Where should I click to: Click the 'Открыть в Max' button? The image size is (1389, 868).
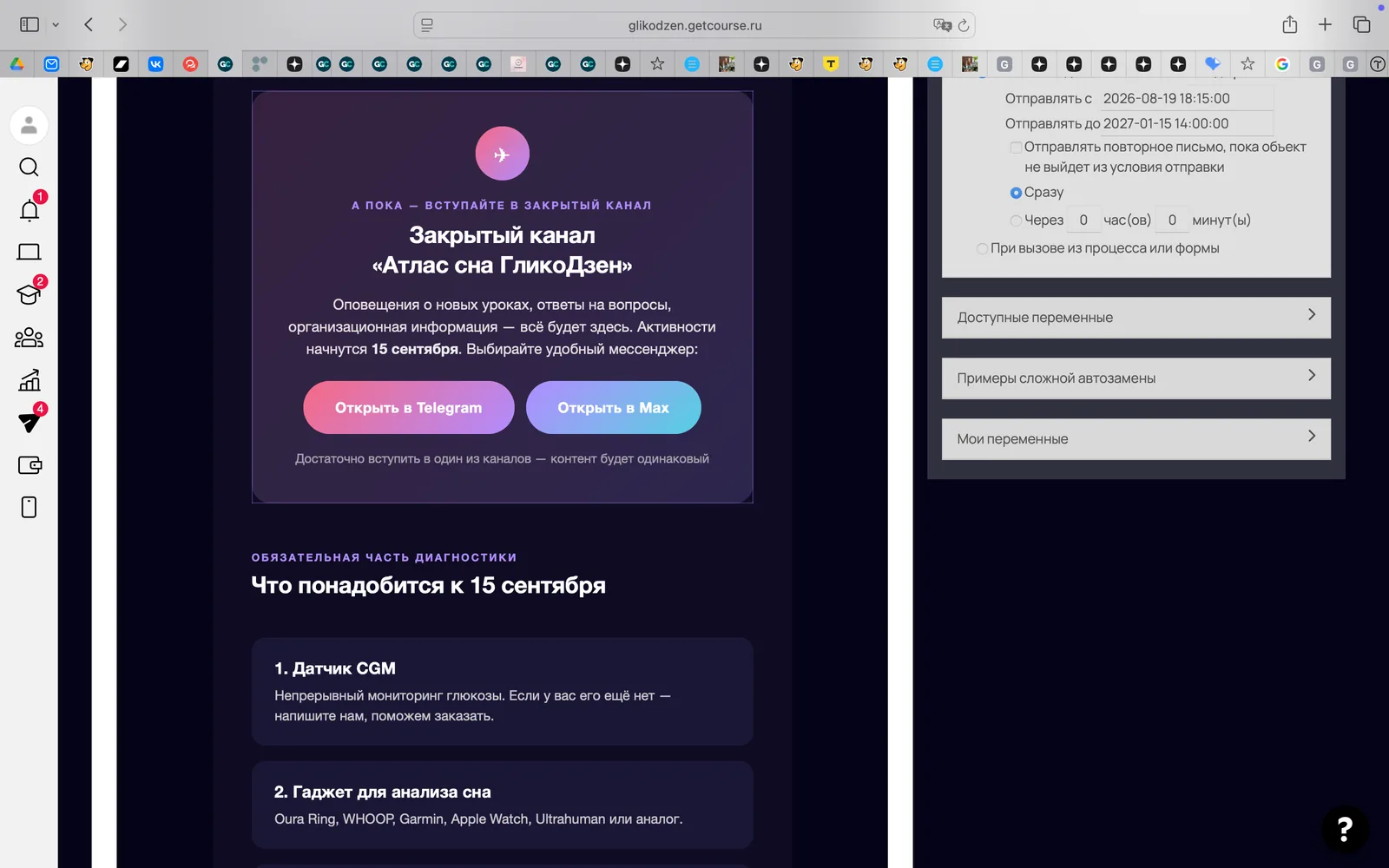tap(614, 408)
